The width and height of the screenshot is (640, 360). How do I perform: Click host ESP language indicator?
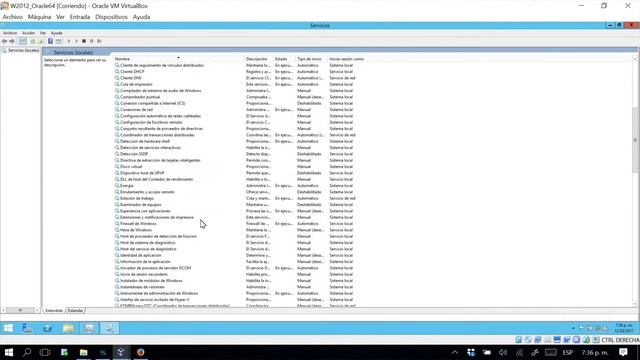click(x=567, y=352)
